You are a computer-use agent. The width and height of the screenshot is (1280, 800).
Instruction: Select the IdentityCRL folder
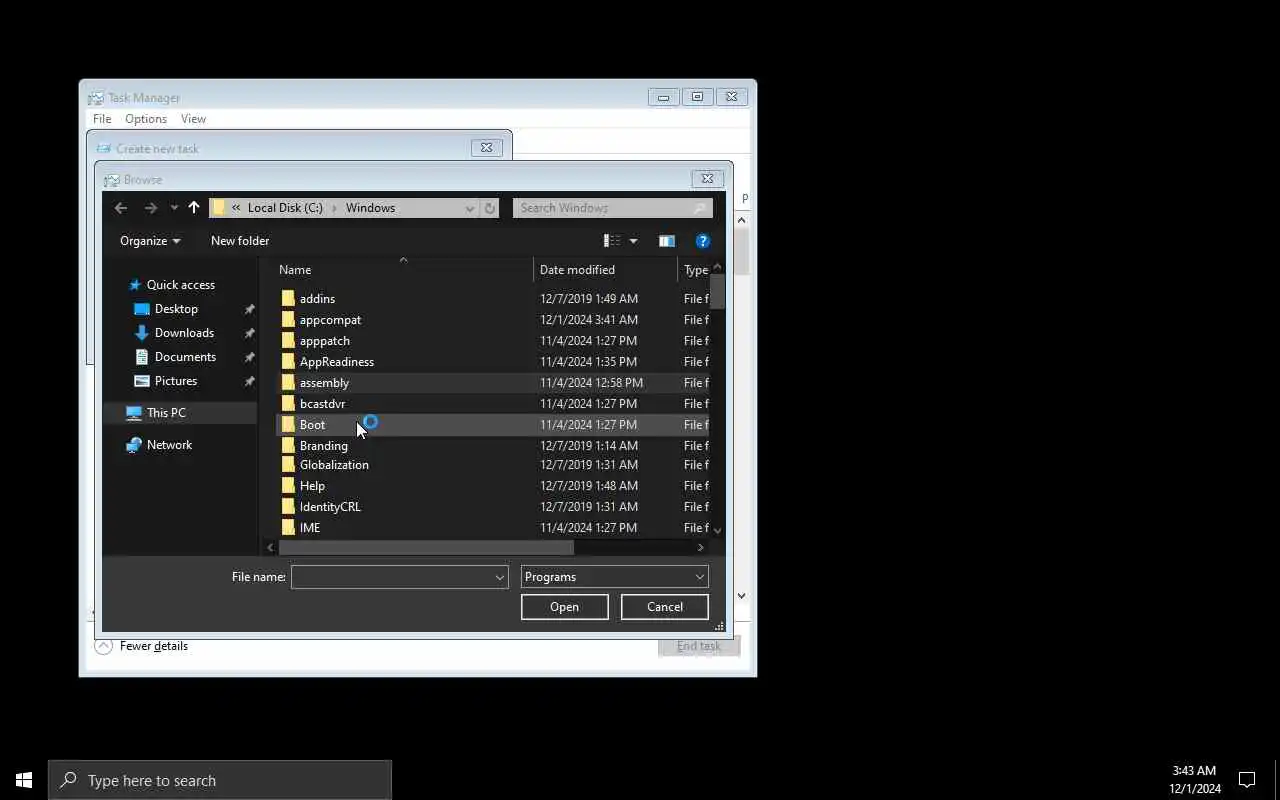tap(330, 507)
